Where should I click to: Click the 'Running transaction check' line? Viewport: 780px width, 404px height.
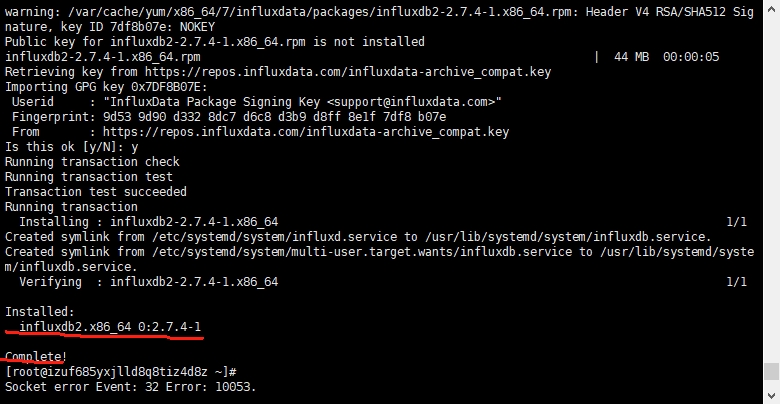coord(93,162)
